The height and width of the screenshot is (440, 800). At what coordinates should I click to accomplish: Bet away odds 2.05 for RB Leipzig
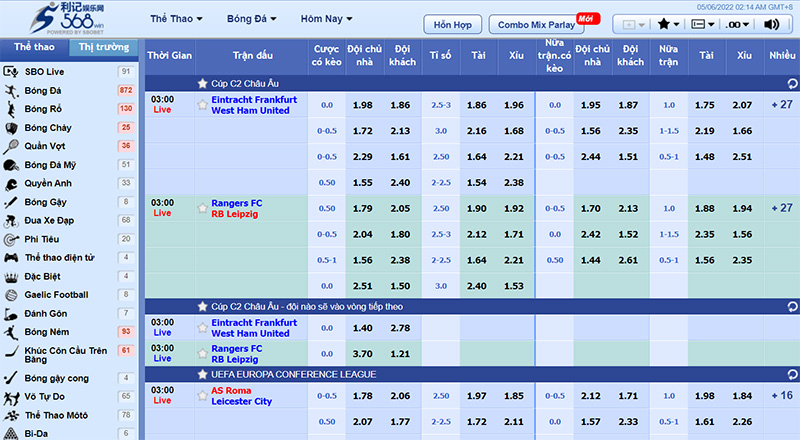click(x=401, y=208)
